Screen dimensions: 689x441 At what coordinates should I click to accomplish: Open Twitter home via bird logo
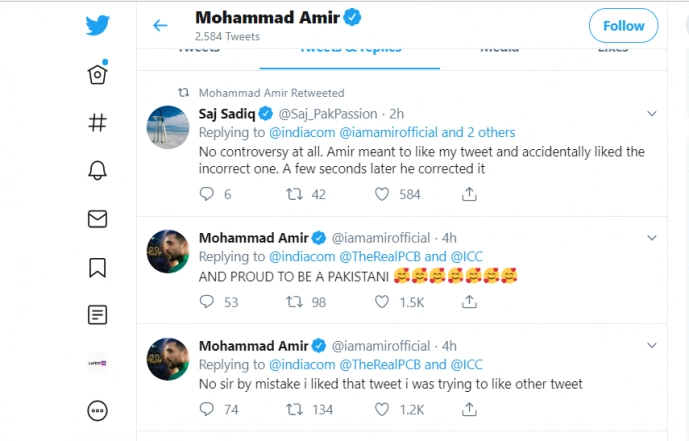tap(98, 26)
